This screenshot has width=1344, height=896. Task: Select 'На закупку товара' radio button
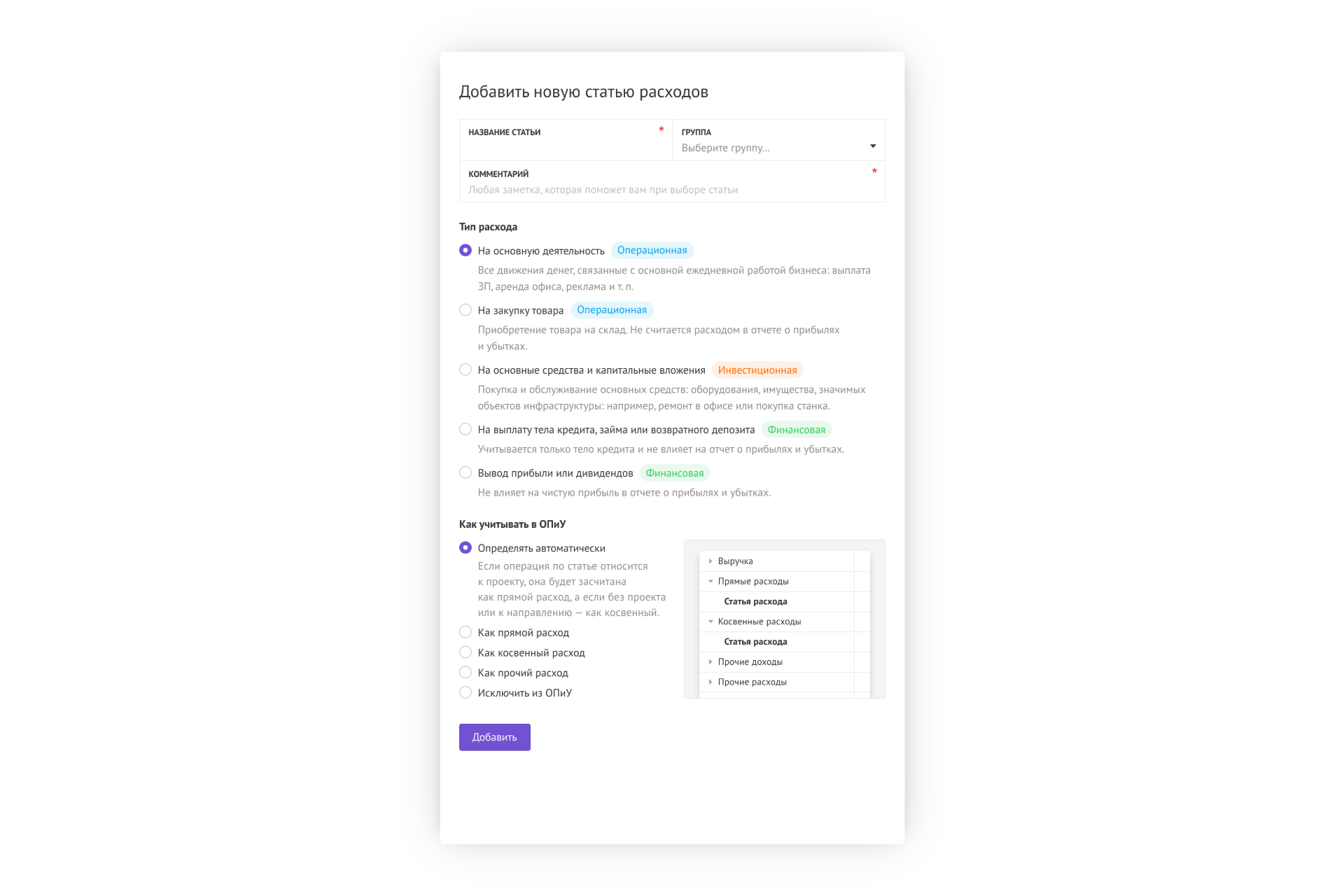pos(465,309)
